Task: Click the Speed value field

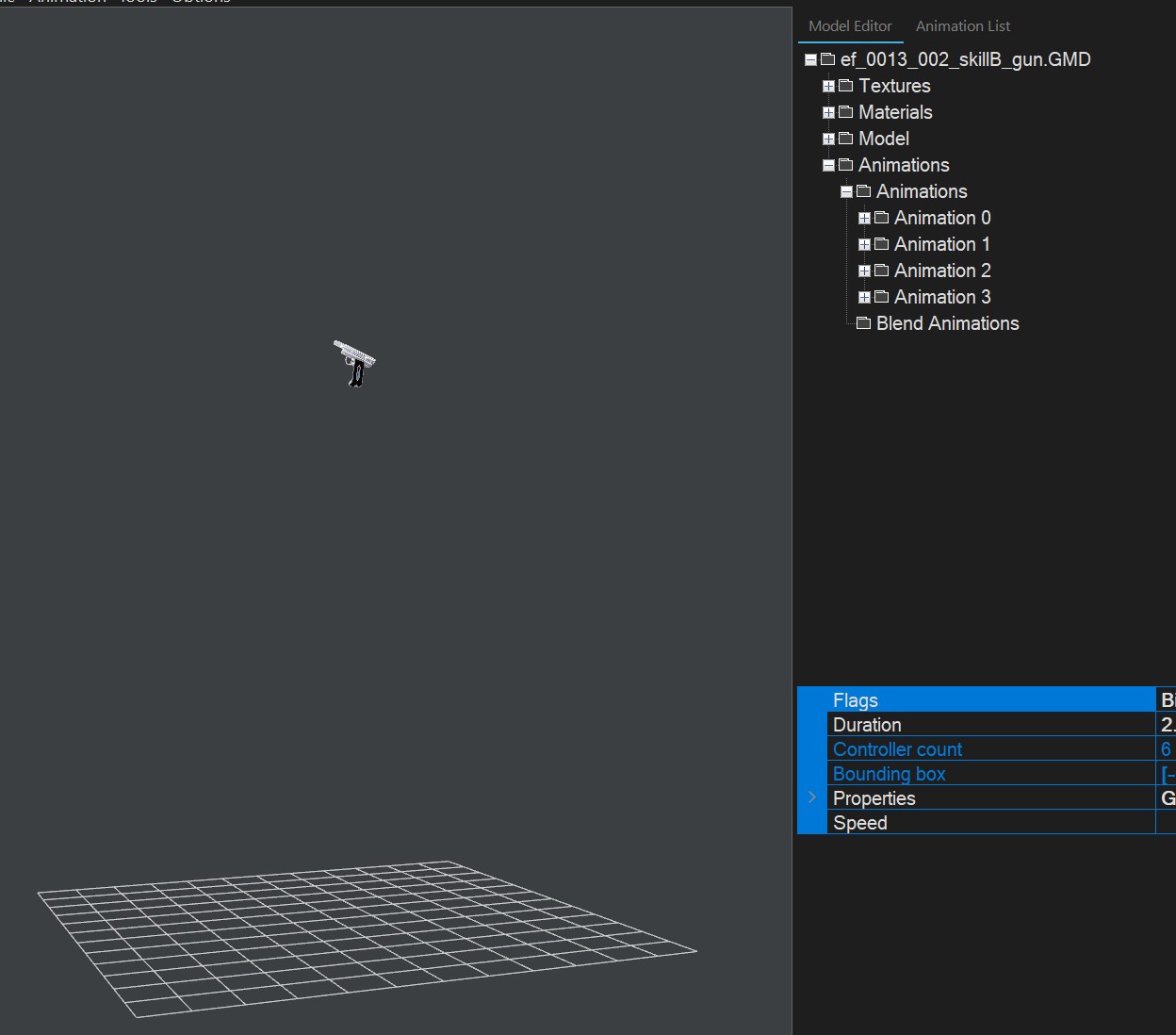Action: click(1166, 823)
